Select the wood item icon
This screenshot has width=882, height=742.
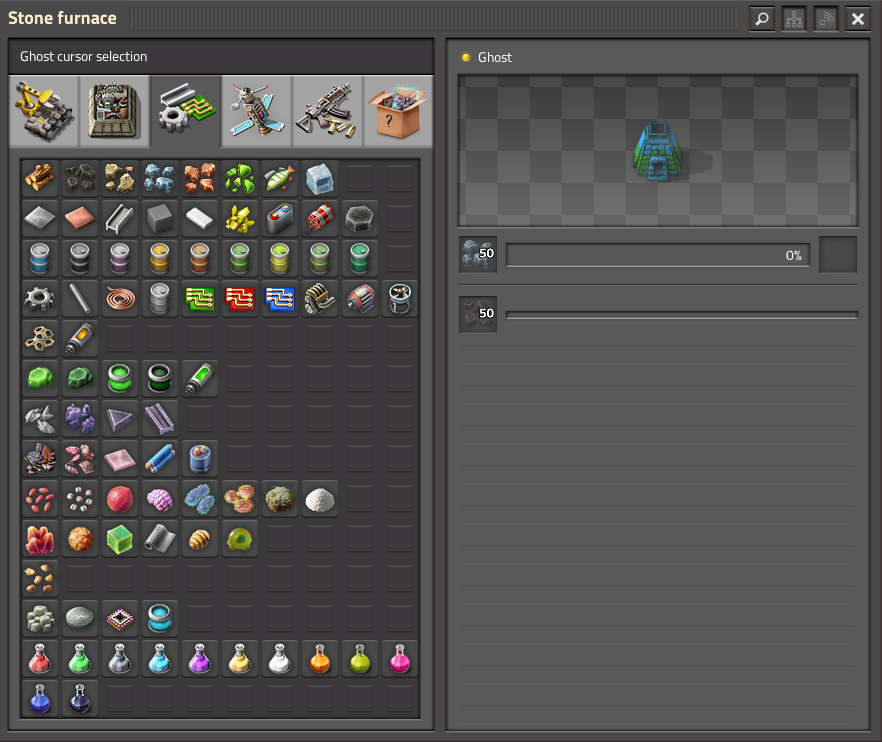tap(40, 179)
